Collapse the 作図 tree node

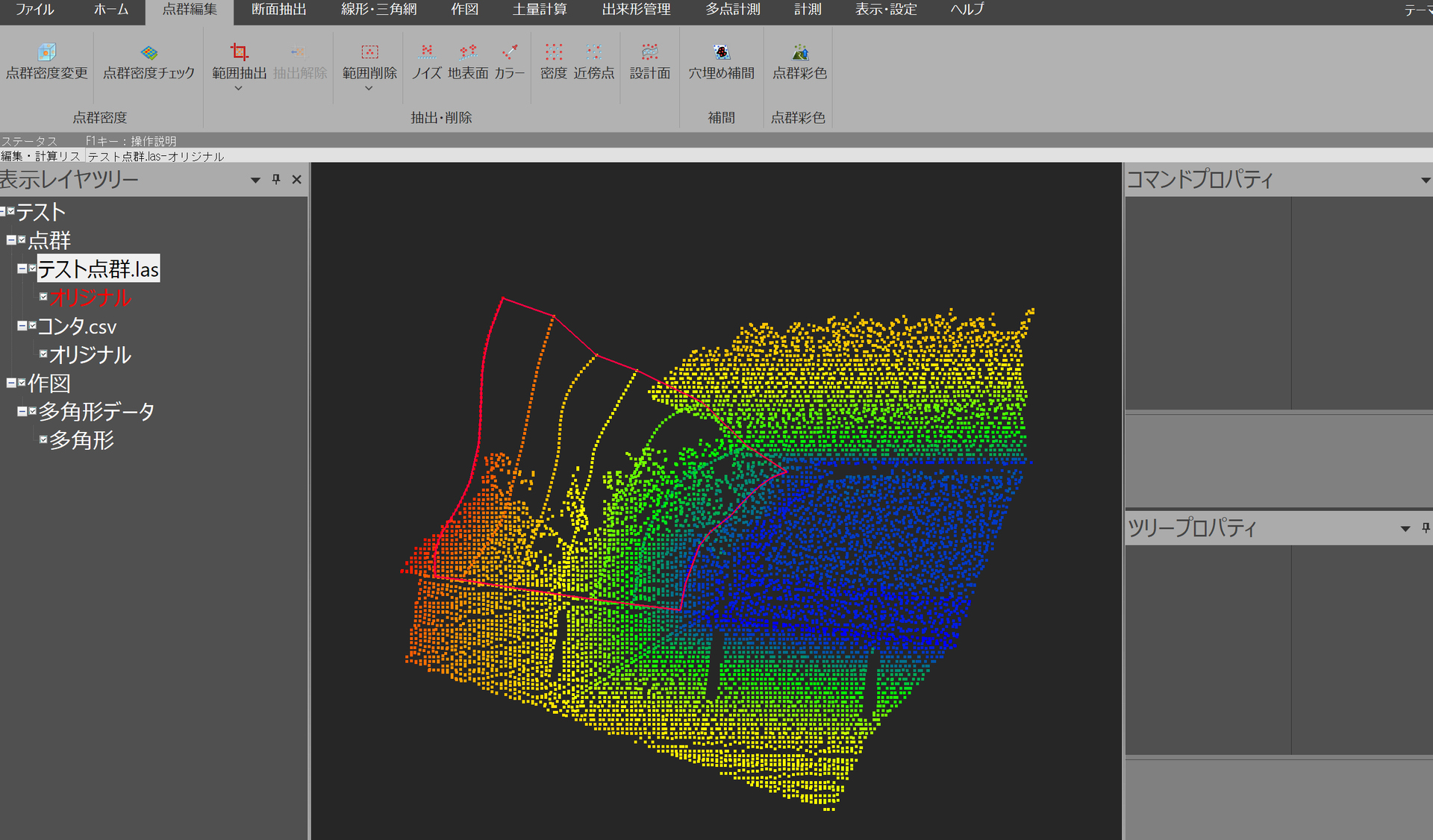click(11, 383)
